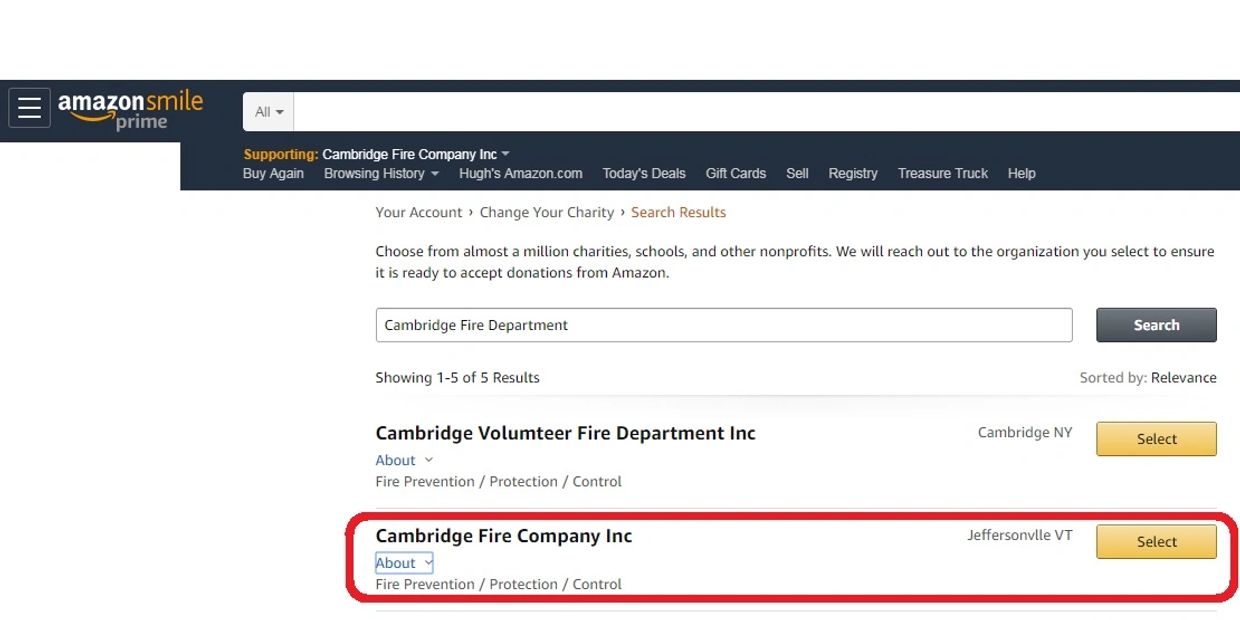The image size is (1240, 620).
Task: Click Showing 1-5 of 5 Results text
Action: tap(457, 378)
